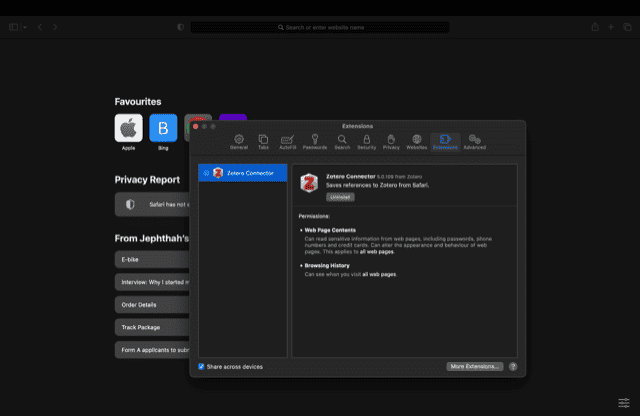This screenshot has height=416, width=640.
Task: Go to the Security preferences pane
Action: (x=366, y=141)
